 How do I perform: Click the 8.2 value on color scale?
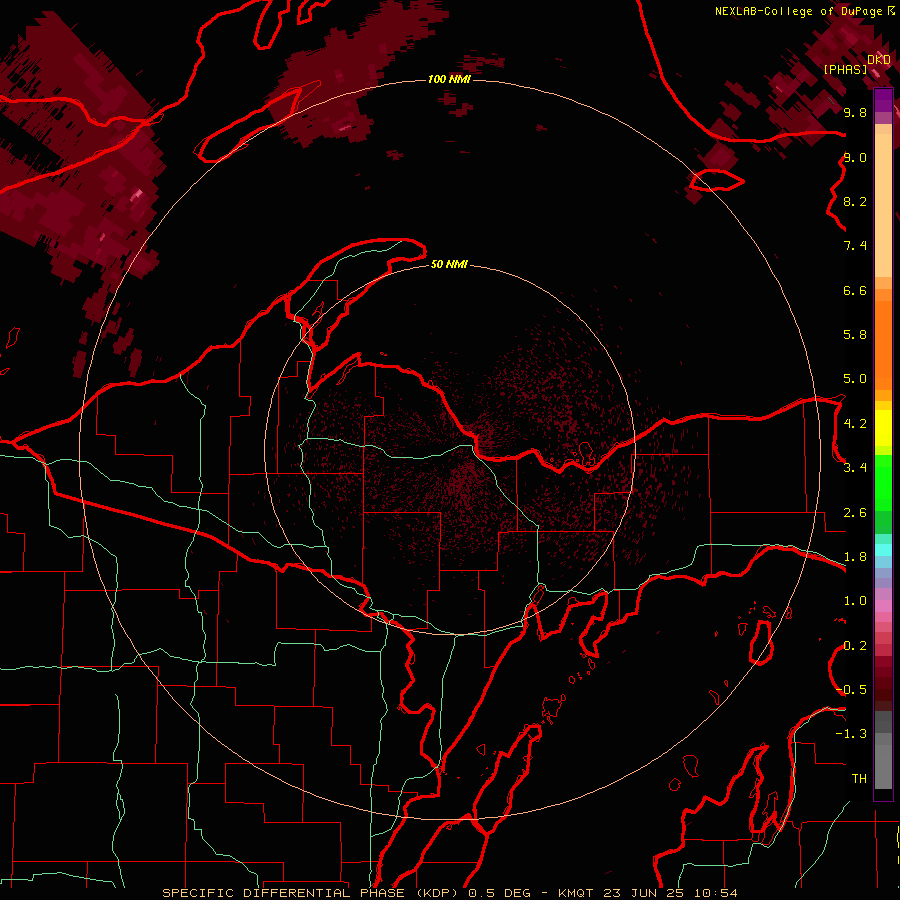855,201
